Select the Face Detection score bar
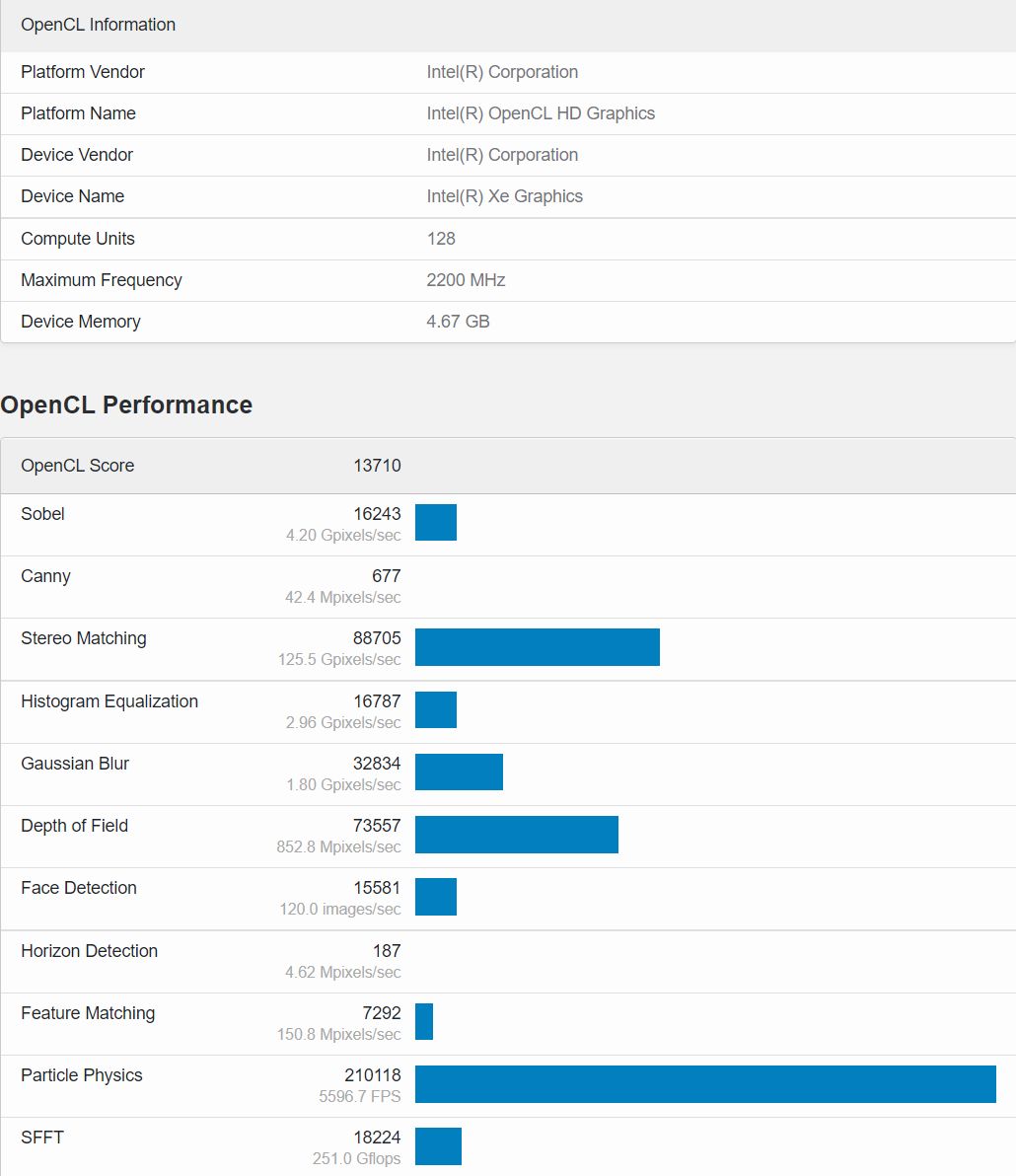This screenshot has height=1176, width=1016. (435, 897)
